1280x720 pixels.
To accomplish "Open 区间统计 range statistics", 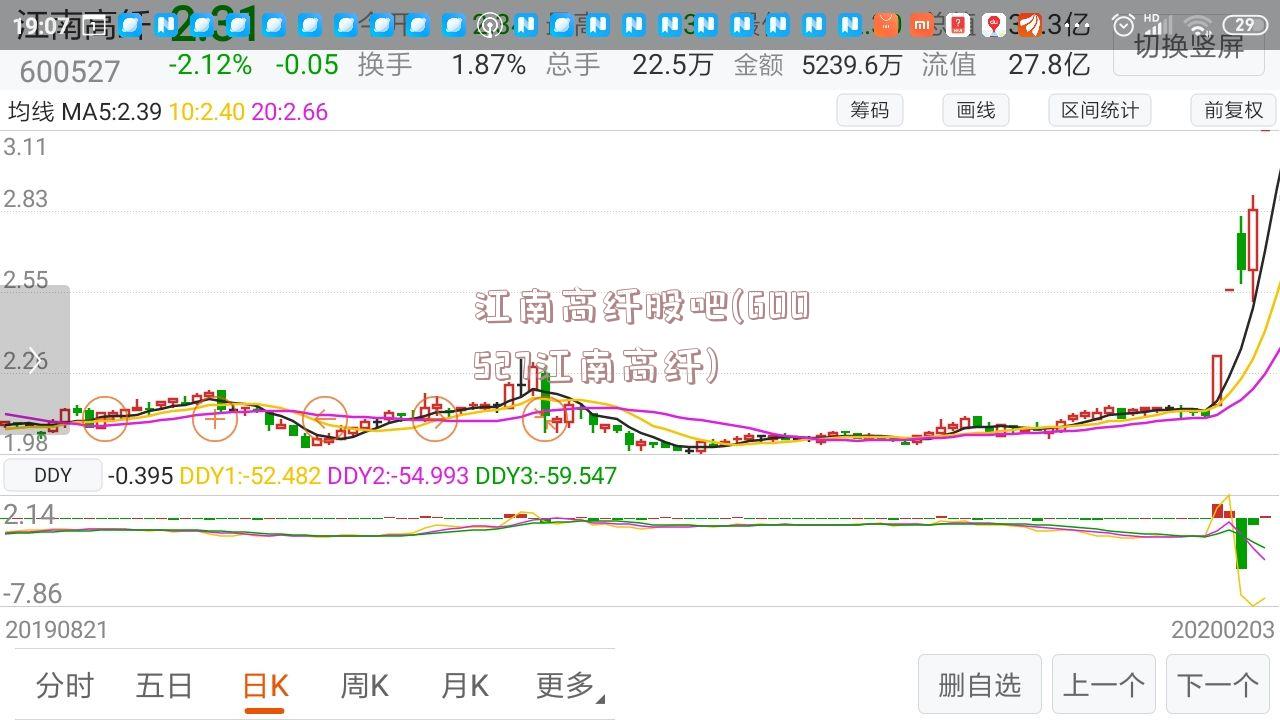I will coord(1100,110).
